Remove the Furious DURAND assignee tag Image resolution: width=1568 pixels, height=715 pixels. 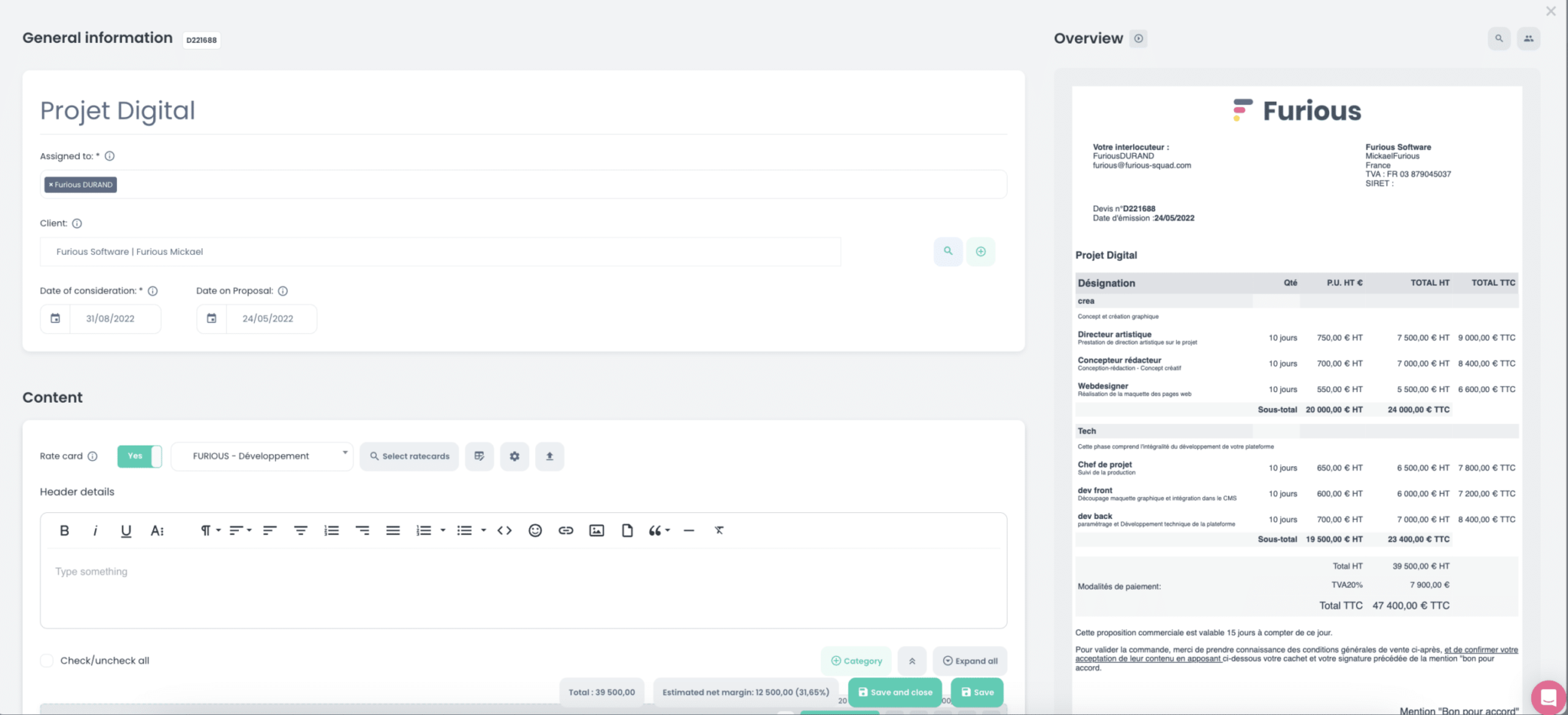pyautogui.click(x=51, y=184)
